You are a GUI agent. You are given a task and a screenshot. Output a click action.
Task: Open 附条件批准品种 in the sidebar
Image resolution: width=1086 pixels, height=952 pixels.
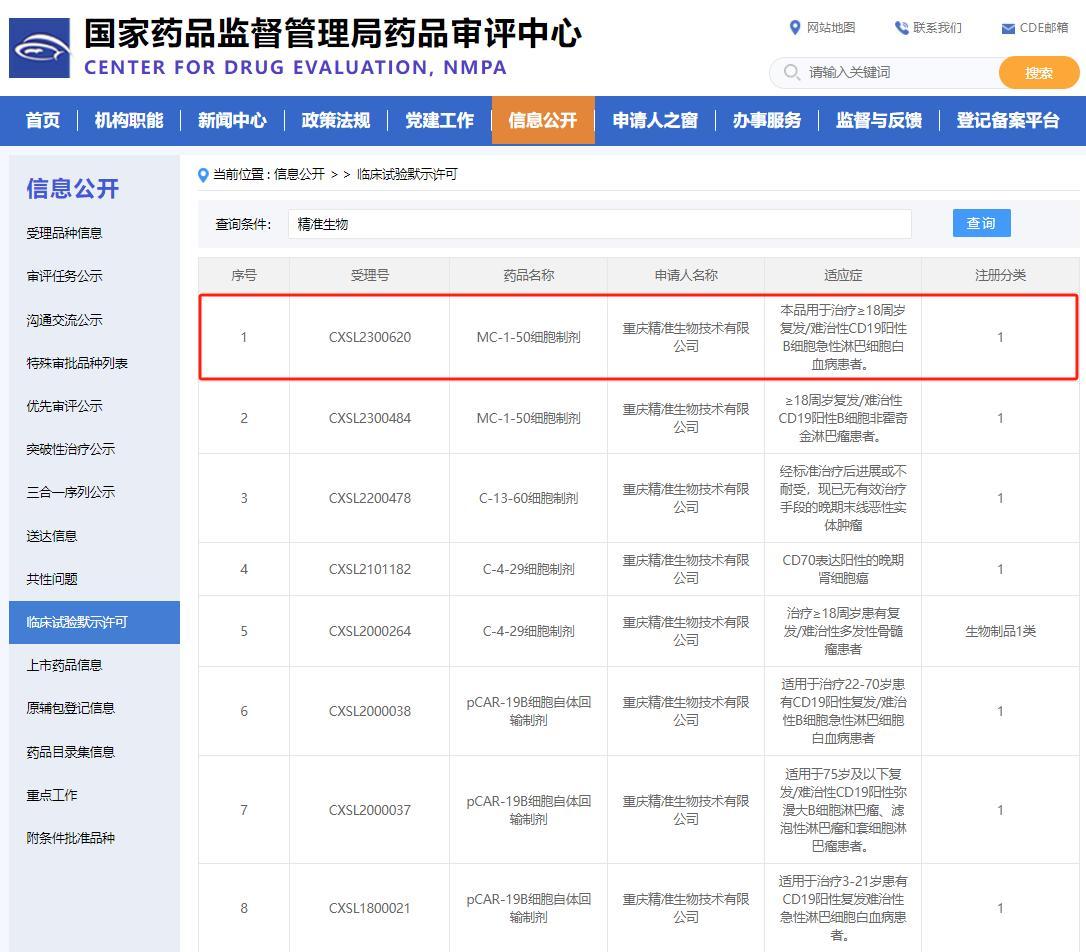pos(70,838)
